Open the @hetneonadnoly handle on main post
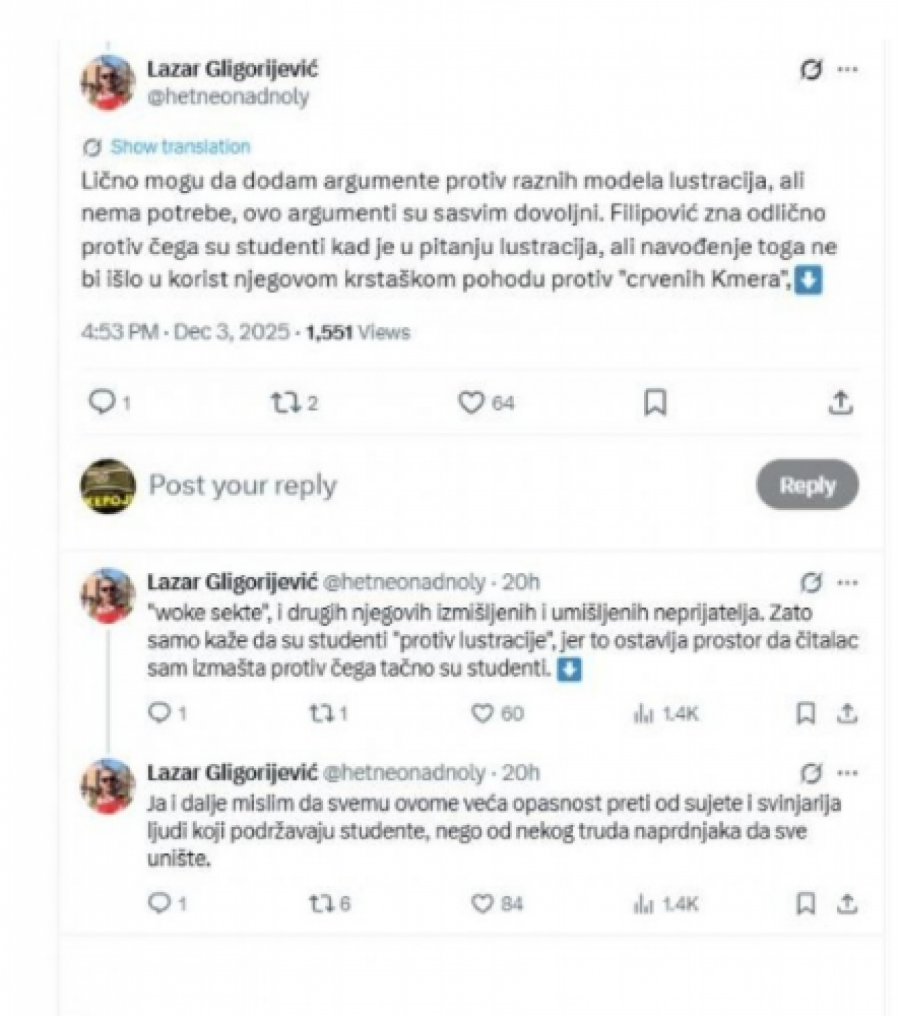This screenshot has width=900, height=1016. tap(228, 97)
